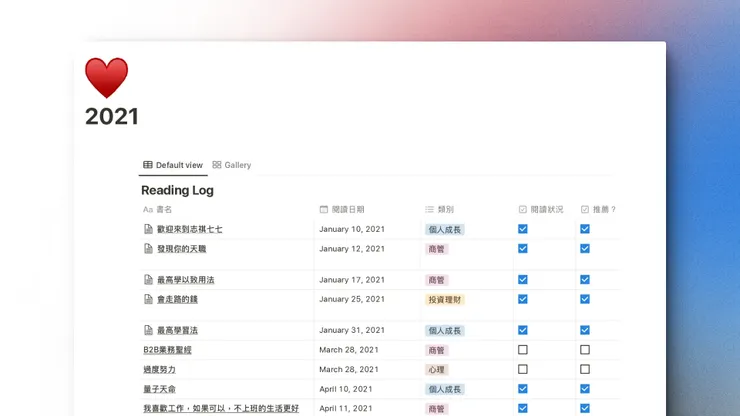Click 個人成長 tag for 最高學習法
Viewport: 740px width, 416px height.
tap(445, 331)
